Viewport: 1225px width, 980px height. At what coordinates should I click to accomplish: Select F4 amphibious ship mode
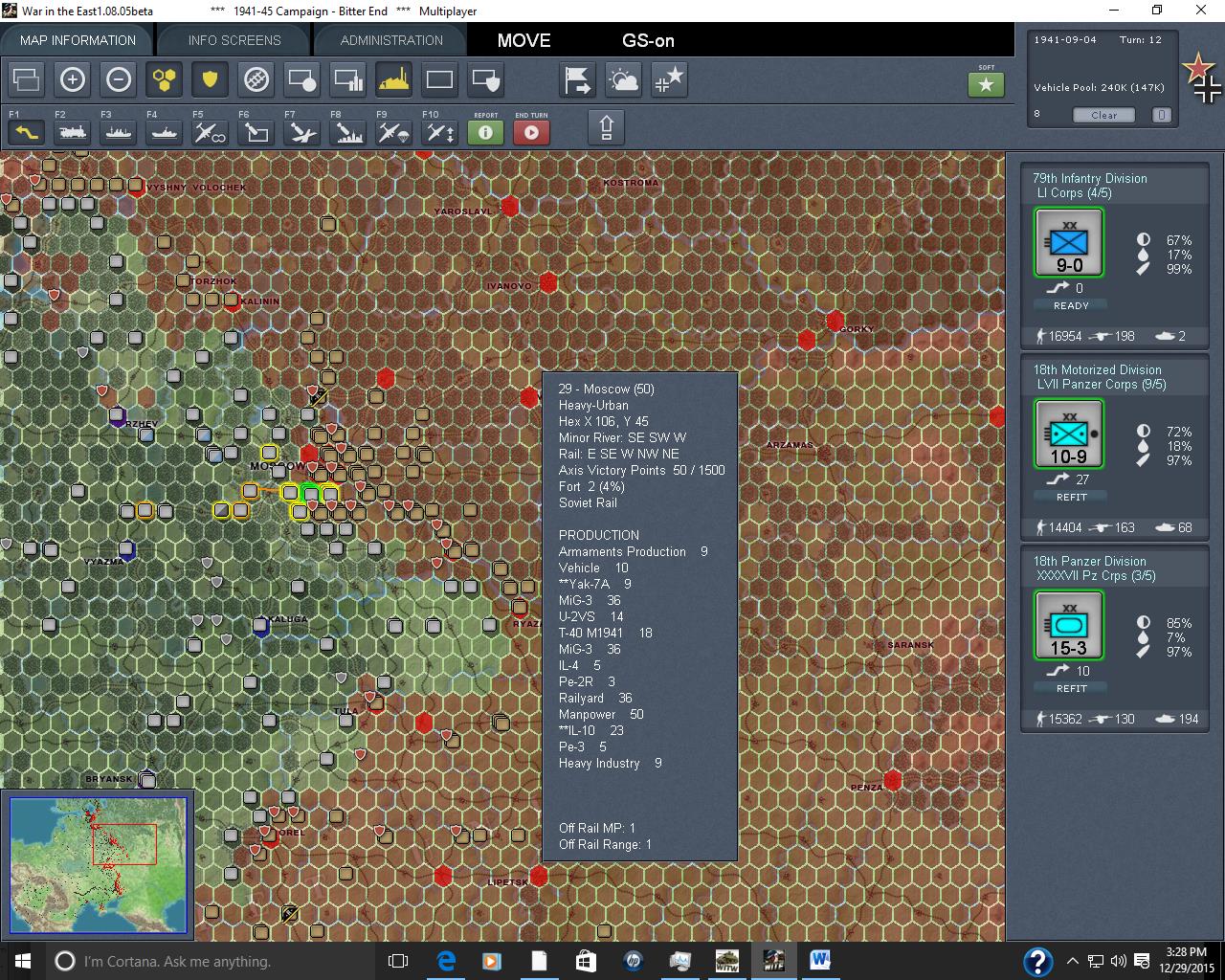click(x=165, y=132)
